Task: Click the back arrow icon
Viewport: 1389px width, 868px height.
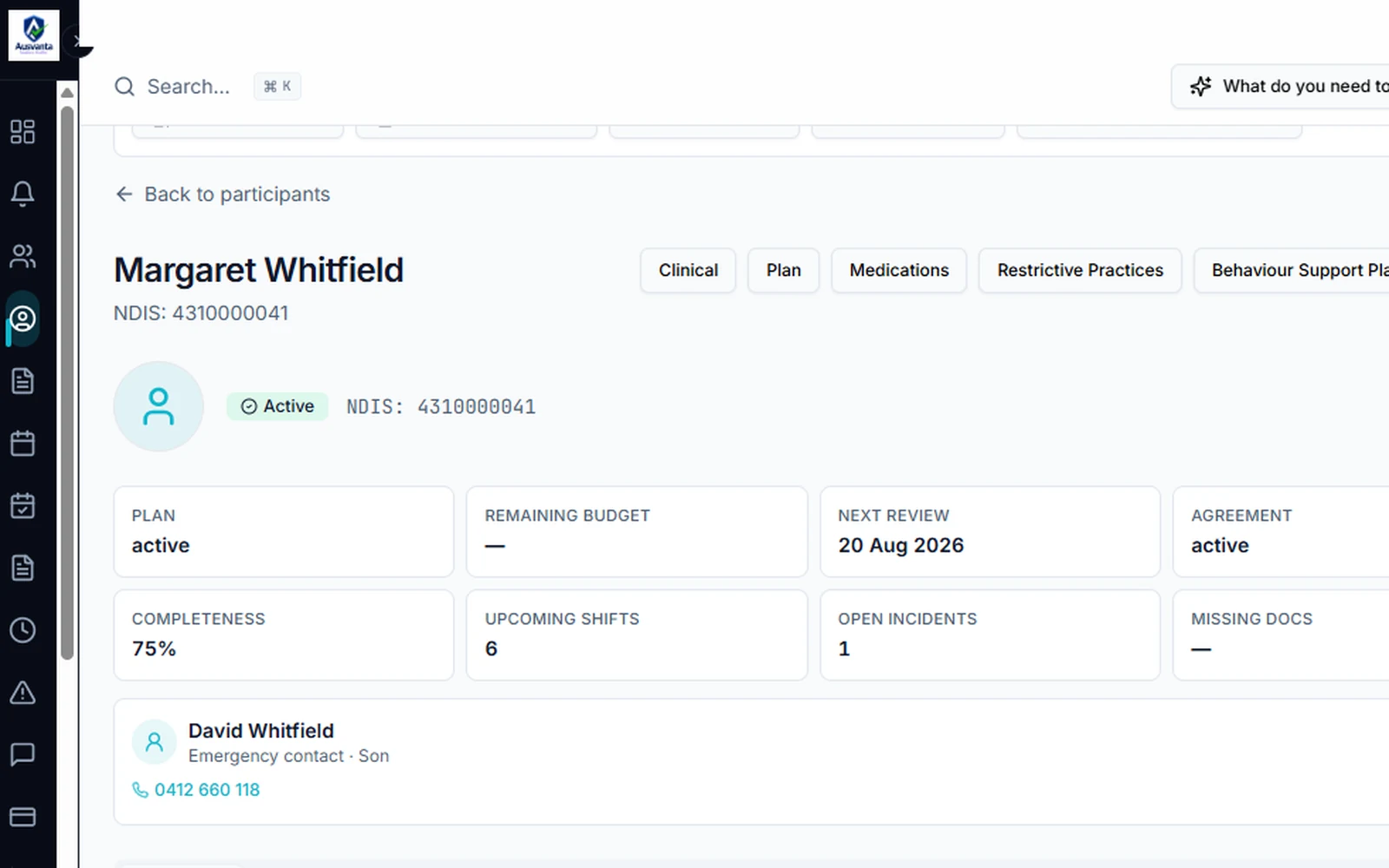Action: click(x=124, y=194)
